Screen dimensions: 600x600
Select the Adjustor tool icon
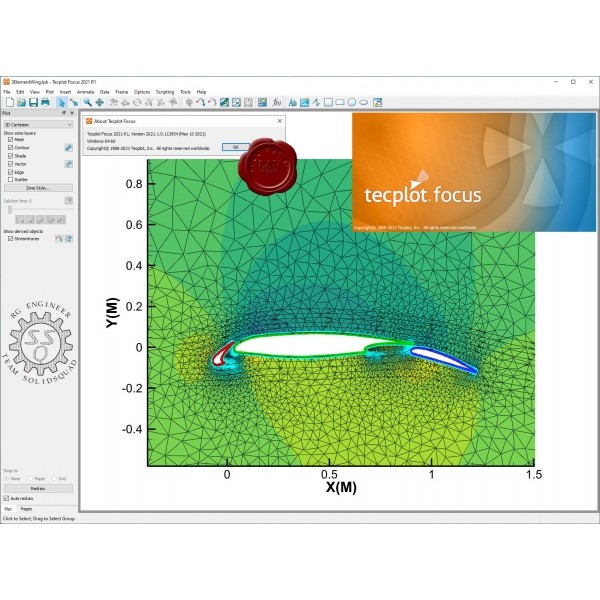pos(74,102)
